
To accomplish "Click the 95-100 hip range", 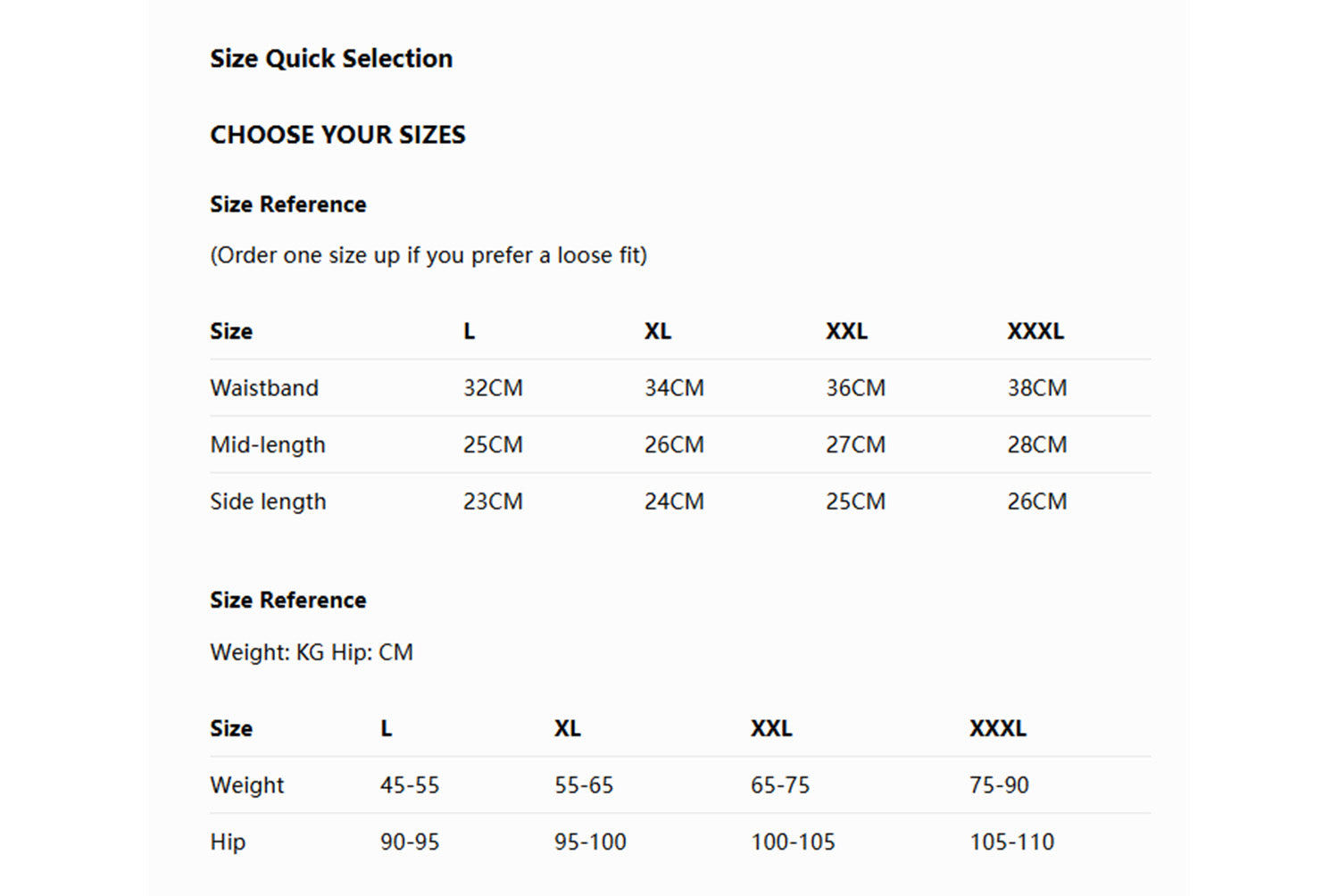I will coord(590,842).
